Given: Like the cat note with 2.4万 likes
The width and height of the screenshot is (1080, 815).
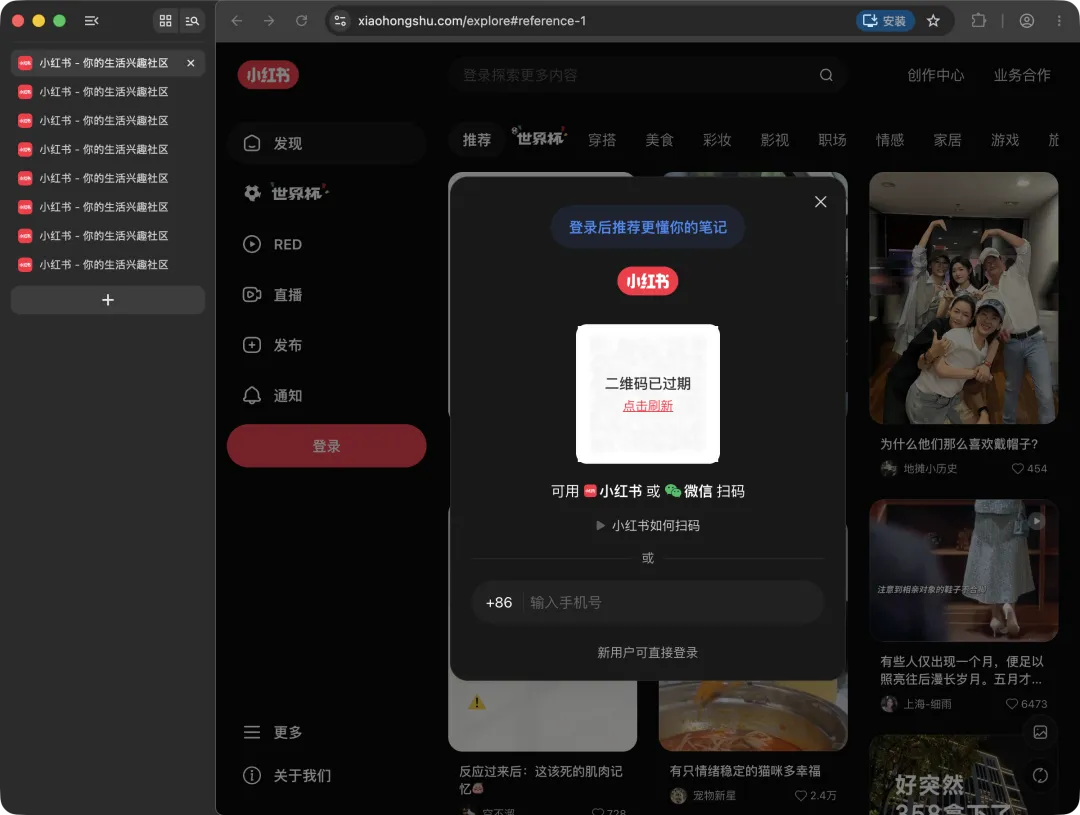Looking at the screenshot, I should coord(816,795).
